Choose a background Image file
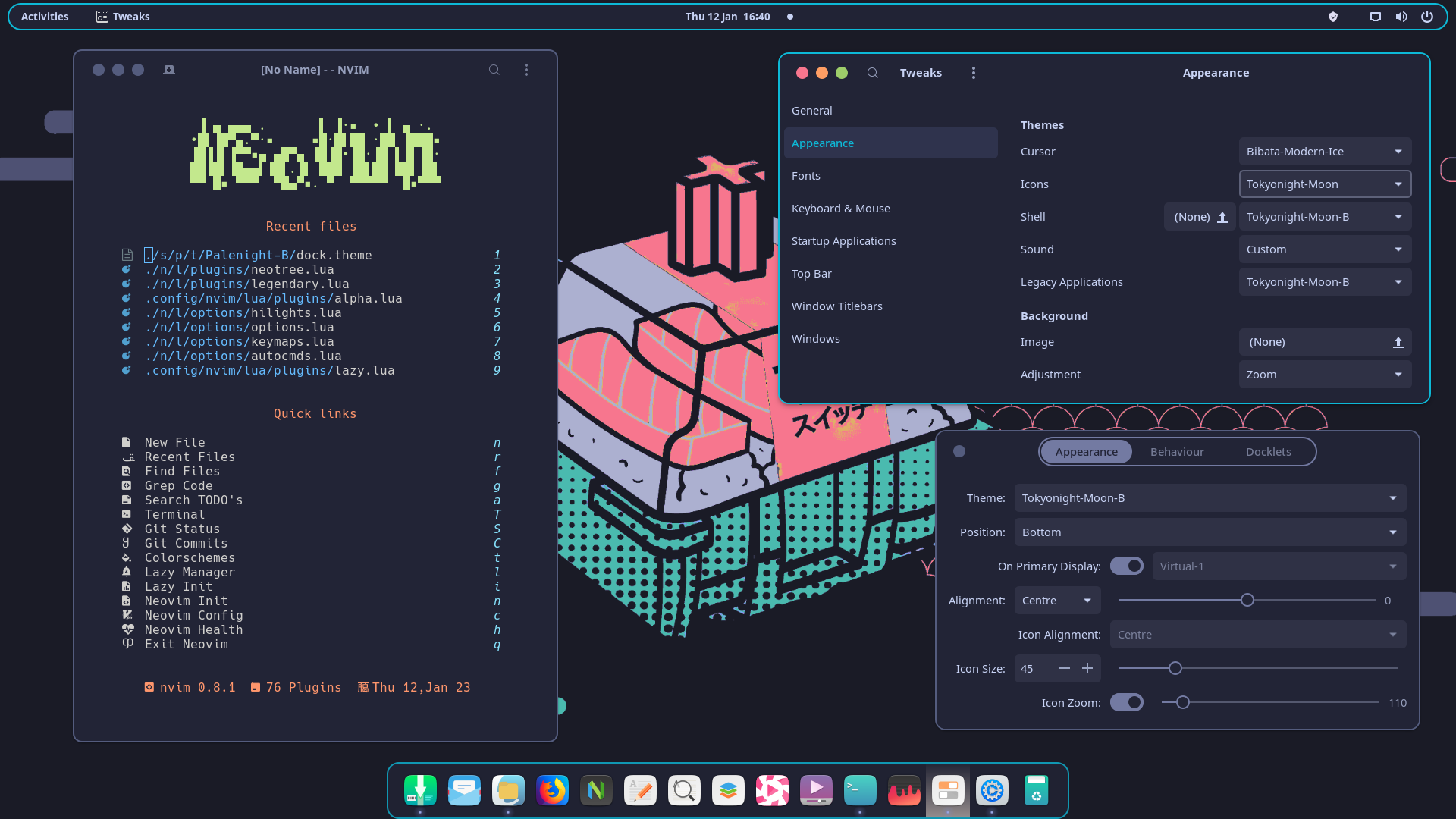Screen dimensions: 1456x819 click(x=1325, y=342)
